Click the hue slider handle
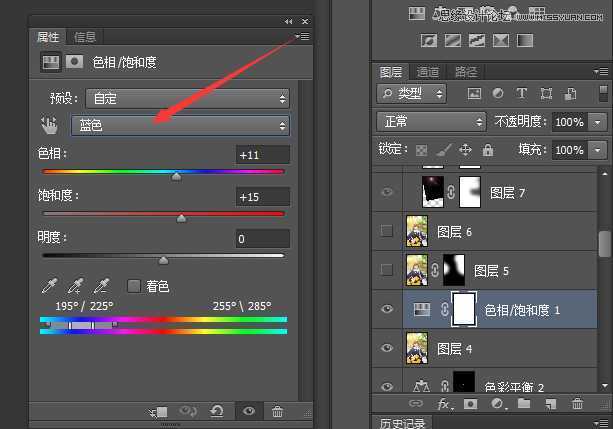 pos(177,176)
